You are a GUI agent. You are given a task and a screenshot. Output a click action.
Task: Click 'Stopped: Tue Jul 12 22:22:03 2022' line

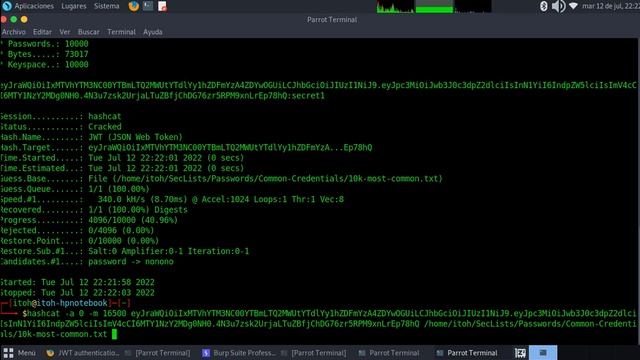coord(78,293)
